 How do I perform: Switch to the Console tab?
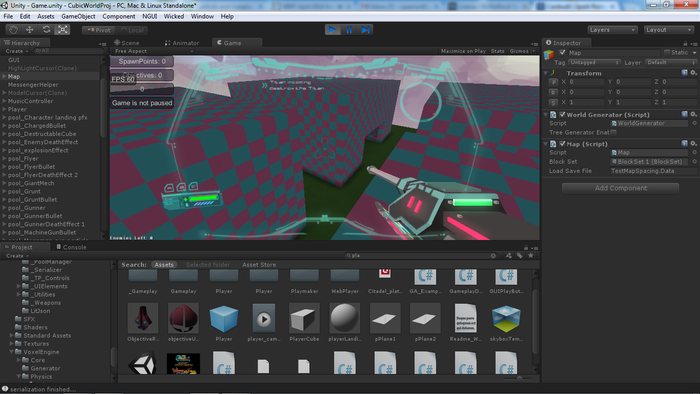coord(71,247)
